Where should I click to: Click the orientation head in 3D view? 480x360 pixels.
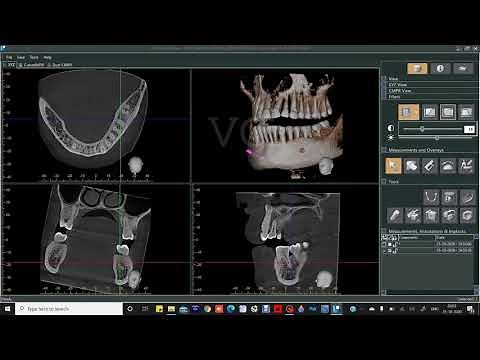coord(326,166)
